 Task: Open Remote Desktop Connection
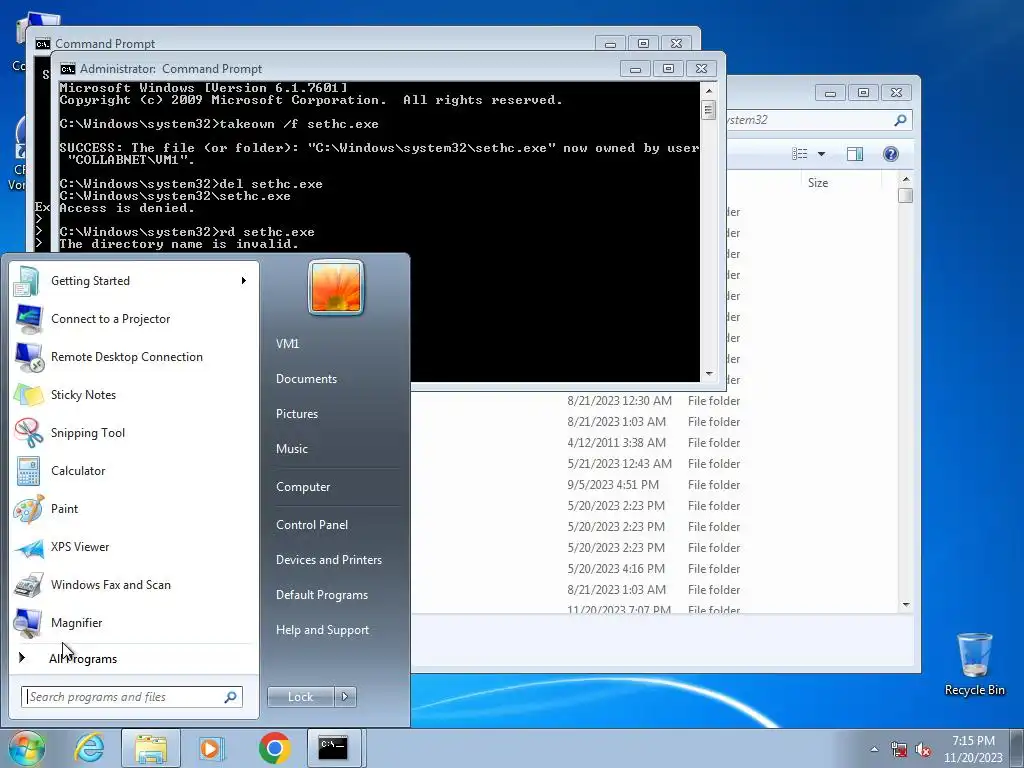134,357
